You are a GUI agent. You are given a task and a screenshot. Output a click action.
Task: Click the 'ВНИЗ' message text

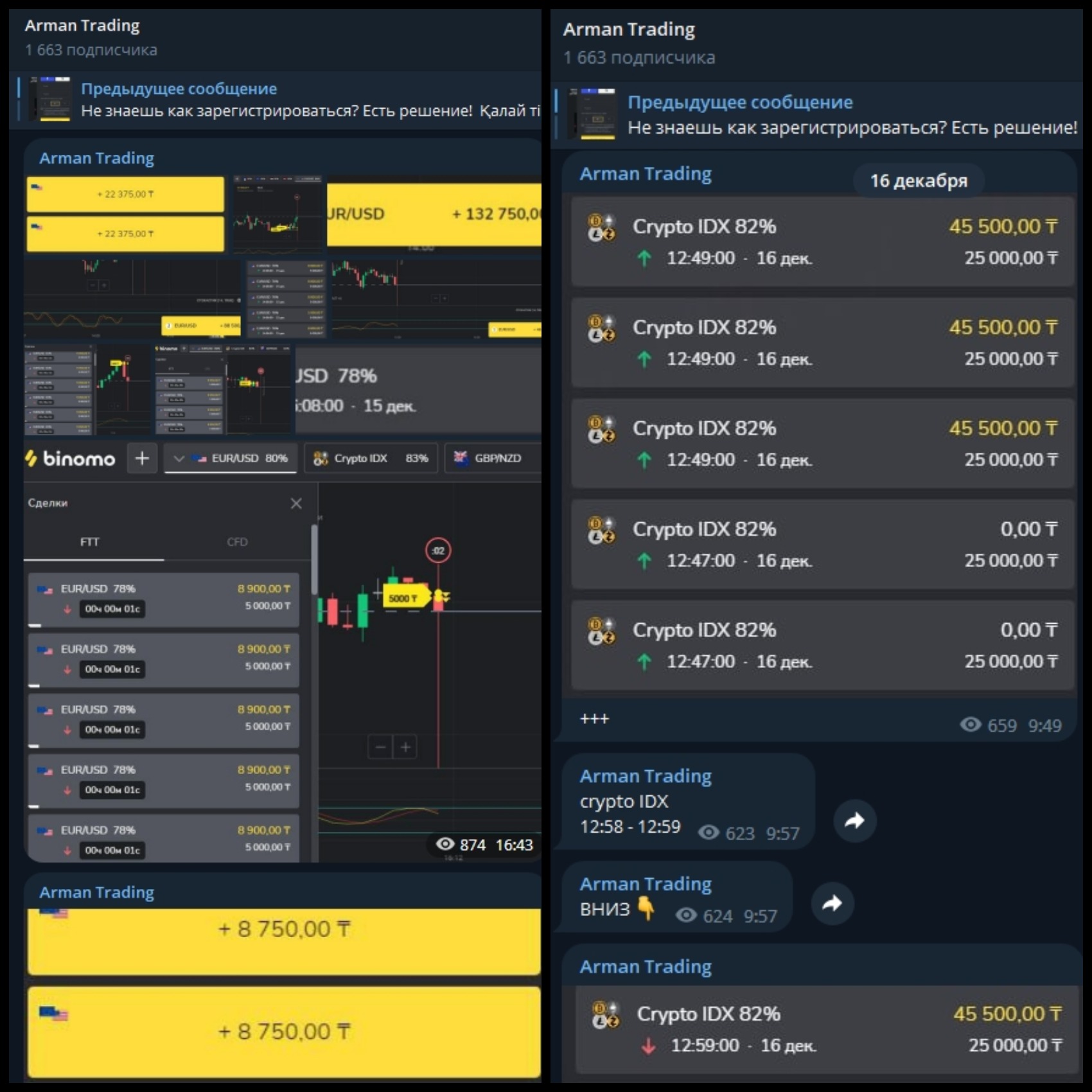604,909
